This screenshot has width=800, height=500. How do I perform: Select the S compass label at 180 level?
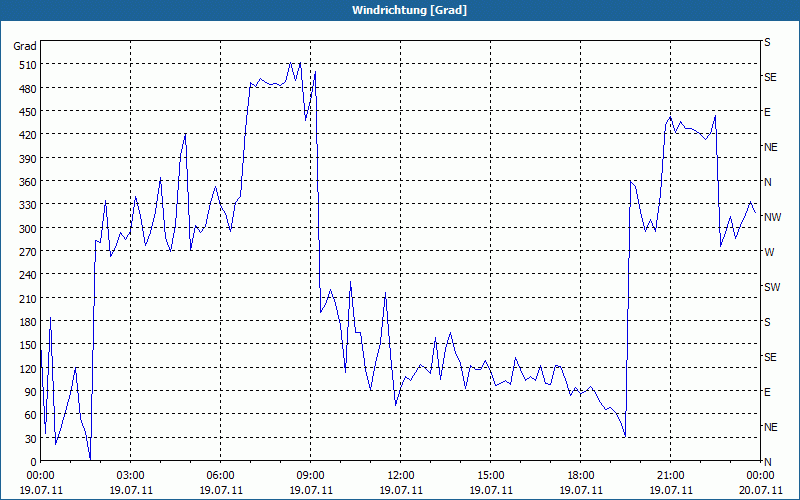tap(767, 322)
